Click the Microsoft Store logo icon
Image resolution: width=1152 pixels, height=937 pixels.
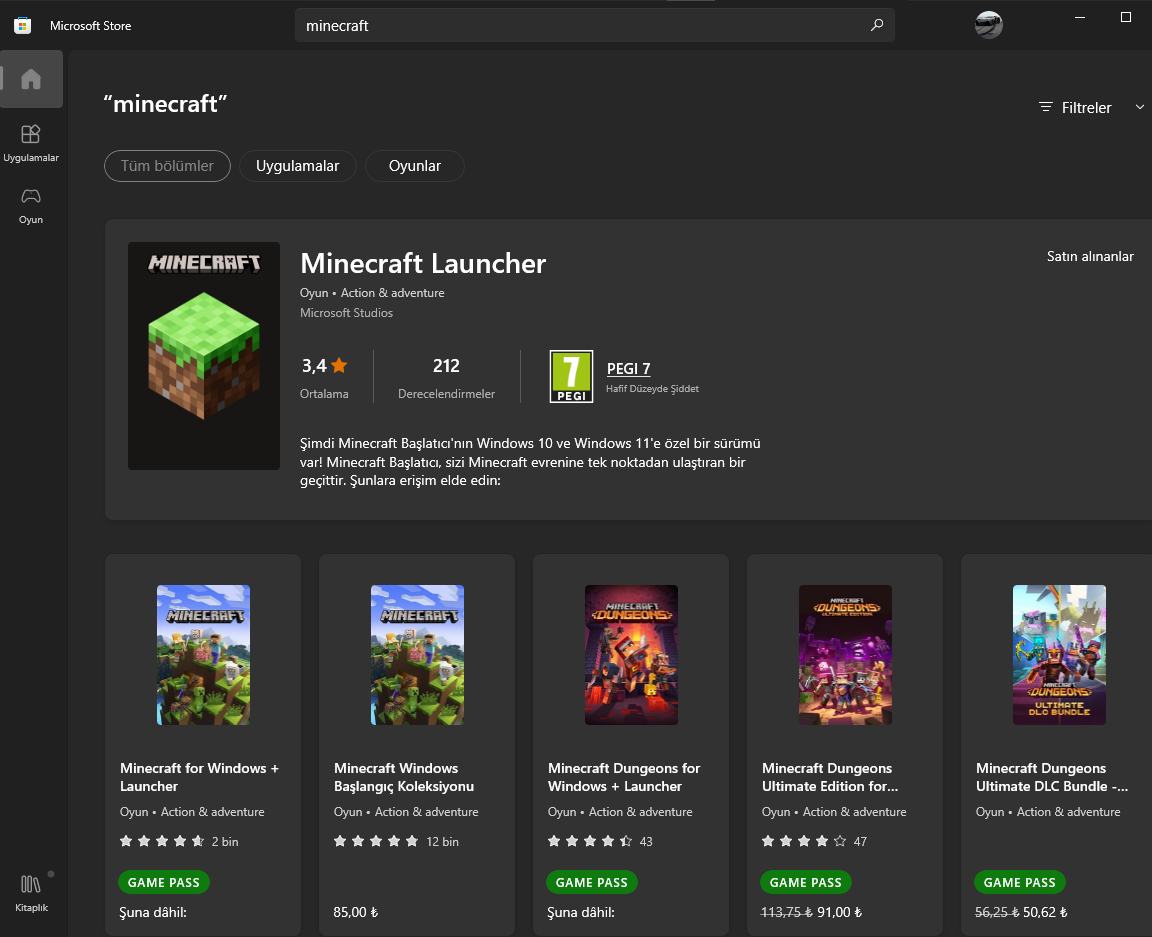coord(22,25)
